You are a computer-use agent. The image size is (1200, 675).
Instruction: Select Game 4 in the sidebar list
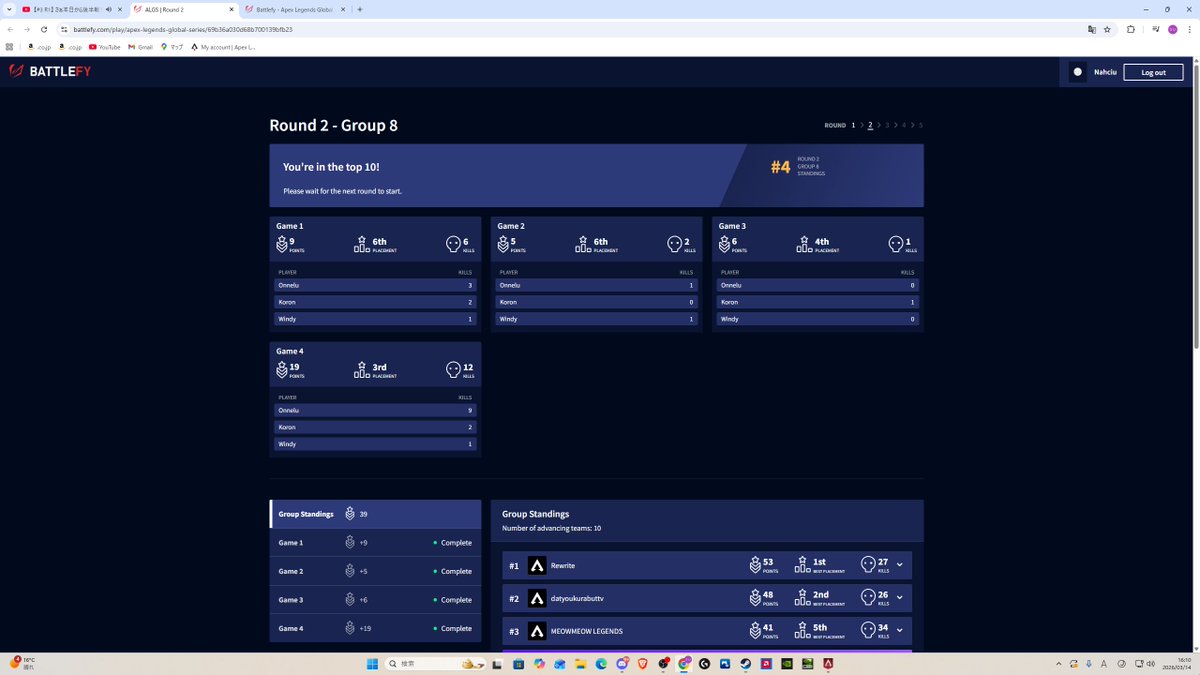[x=375, y=628]
